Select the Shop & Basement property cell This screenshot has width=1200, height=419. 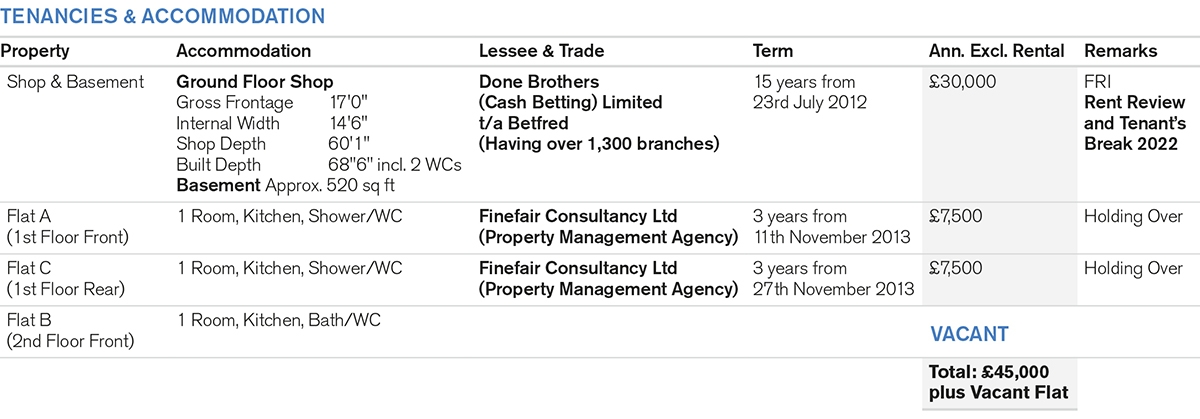click(75, 82)
